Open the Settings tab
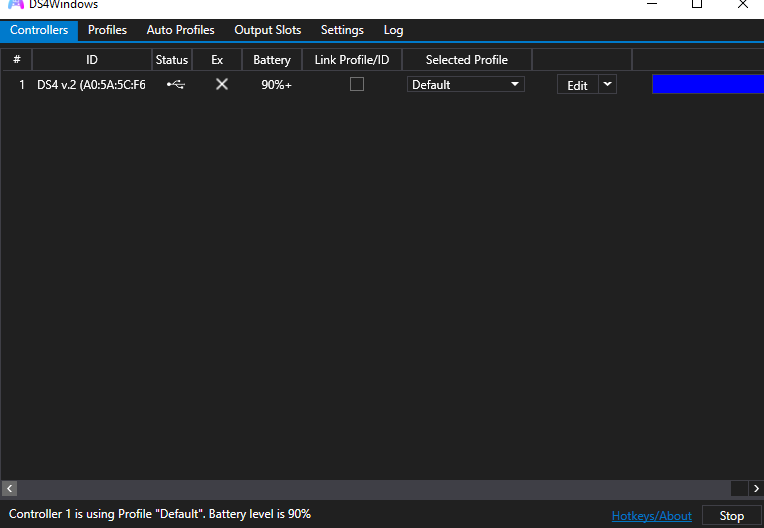 [x=342, y=30]
